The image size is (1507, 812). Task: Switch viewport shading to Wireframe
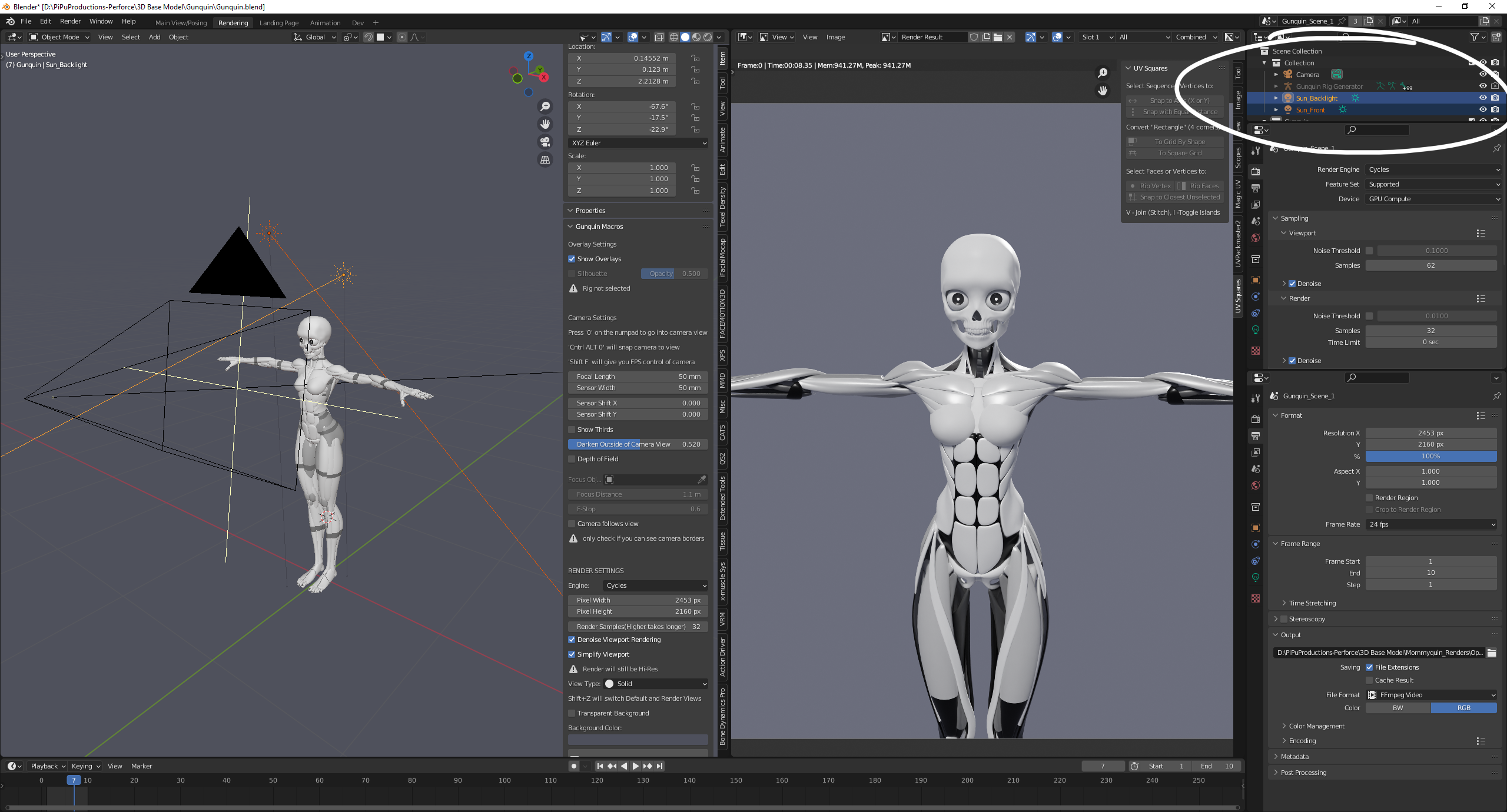point(674,37)
